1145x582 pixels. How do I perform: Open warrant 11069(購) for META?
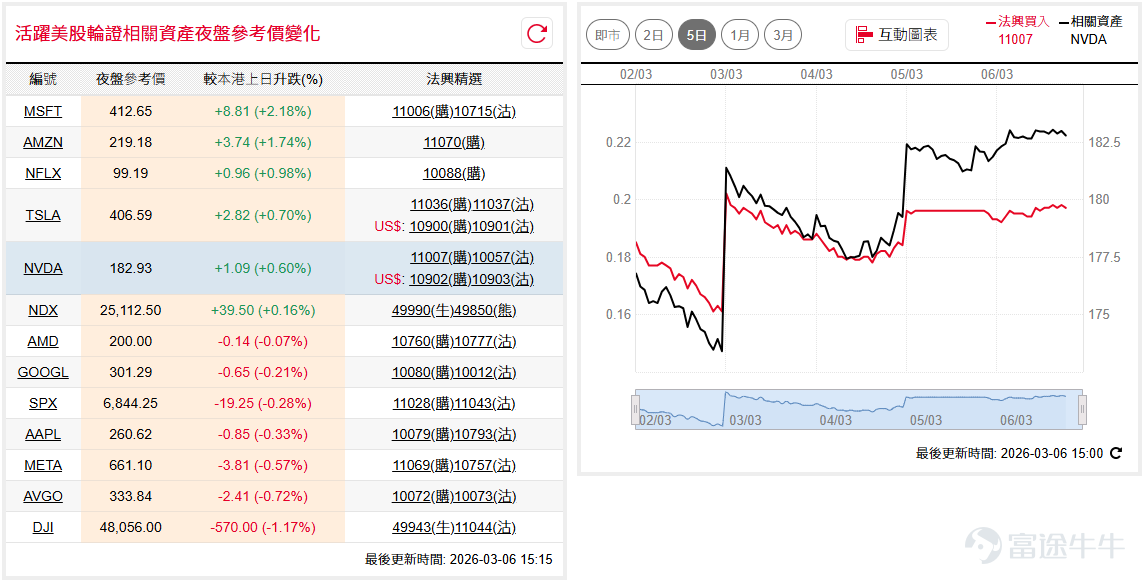point(424,465)
